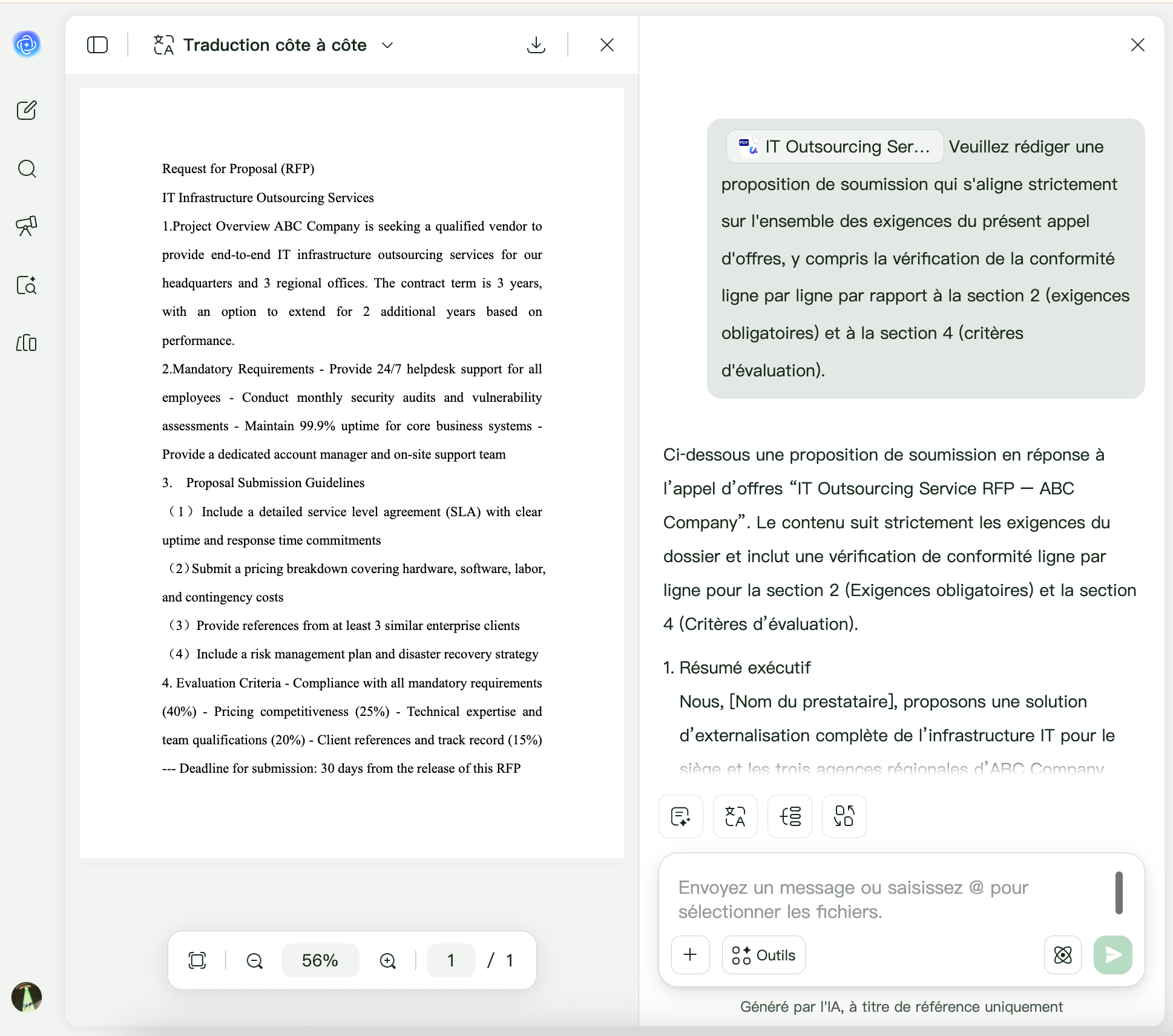This screenshot has height=1036, width=1173.
Task: Click the input box scrollbar handle
Action: pos(1119,893)
